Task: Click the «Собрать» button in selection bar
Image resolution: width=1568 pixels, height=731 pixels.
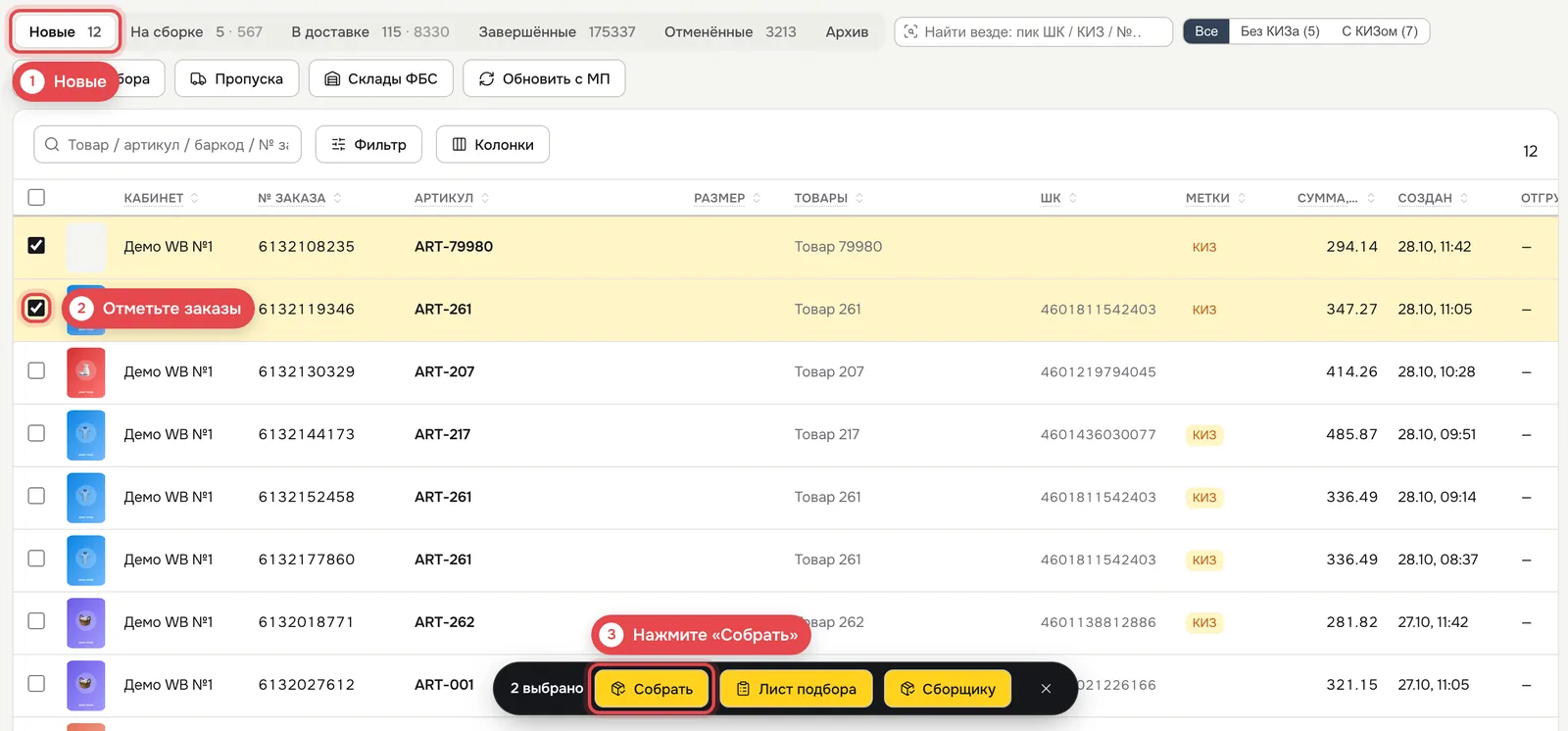Action: [x=652, y=689]
